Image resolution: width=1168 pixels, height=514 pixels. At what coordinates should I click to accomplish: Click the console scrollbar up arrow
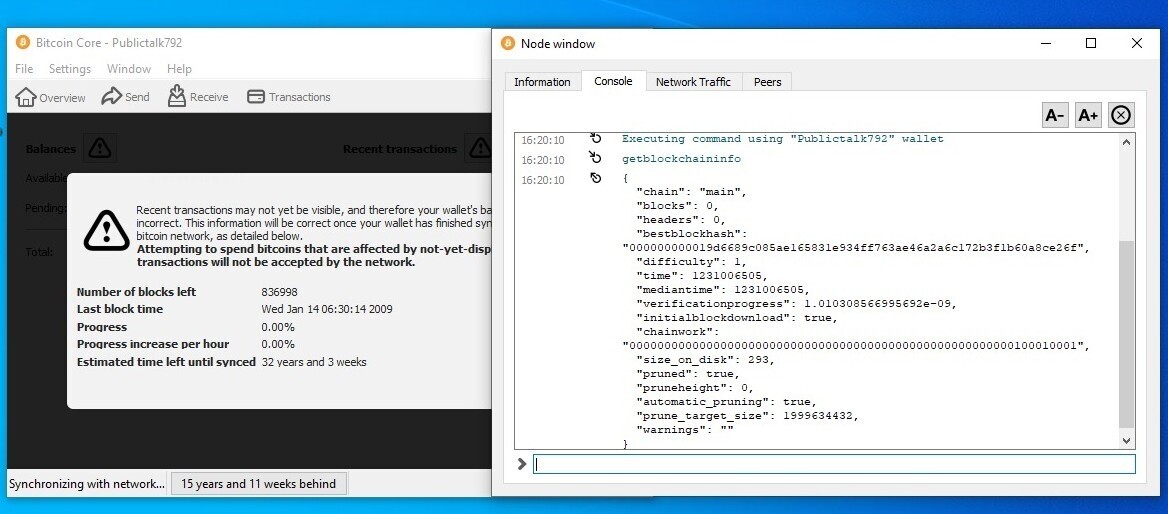click(x=1127, y=142)
